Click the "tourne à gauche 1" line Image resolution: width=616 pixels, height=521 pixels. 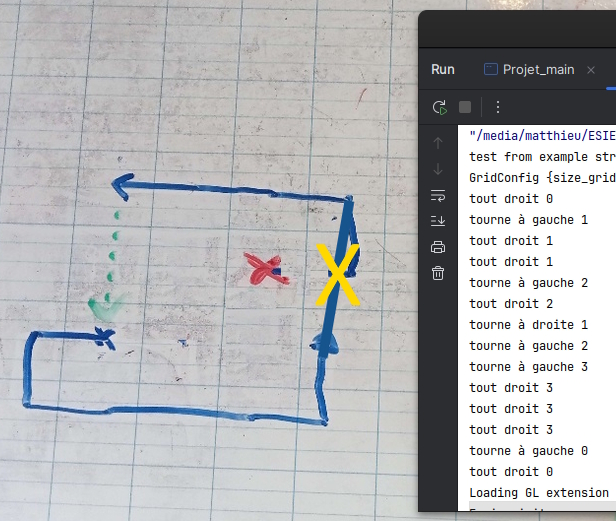(528, 220)
